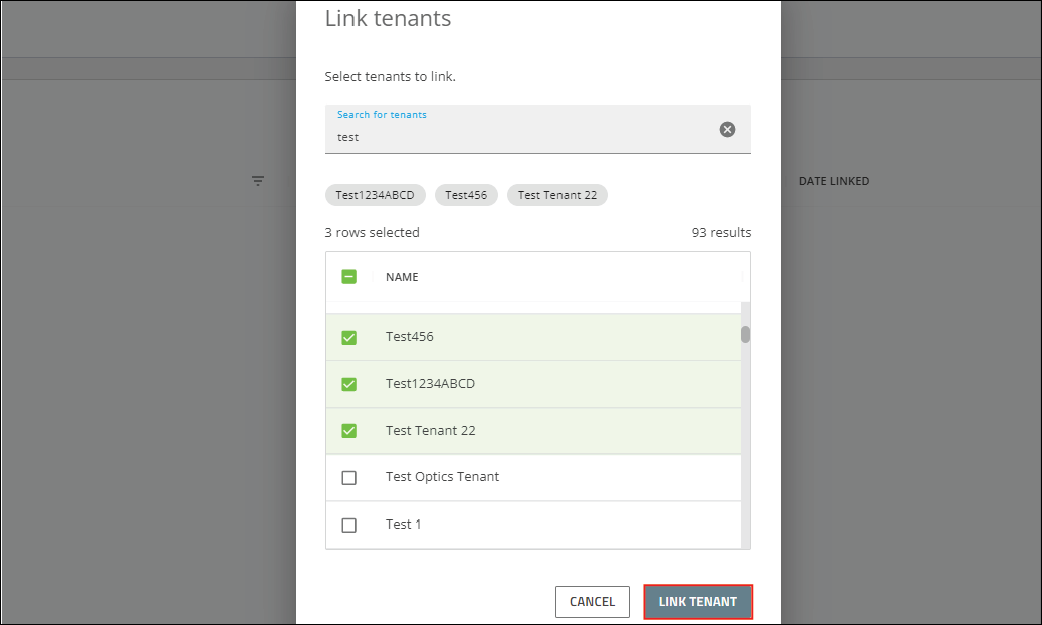This screenshot has width=1042, height=625.
Task: Uncheck the Test Tenant 22 checkbox
Action: [349, 431]
